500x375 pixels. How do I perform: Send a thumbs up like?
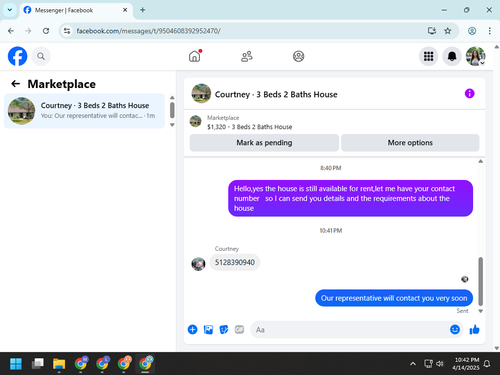point(474,330)
